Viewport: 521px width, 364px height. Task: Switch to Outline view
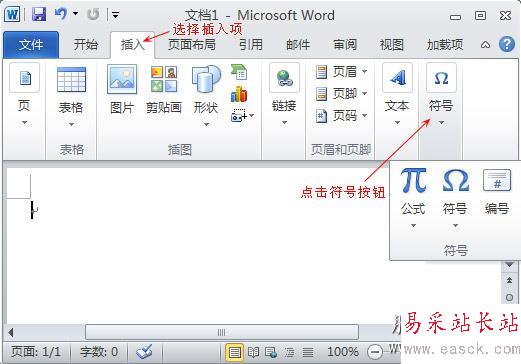point(289,352)
